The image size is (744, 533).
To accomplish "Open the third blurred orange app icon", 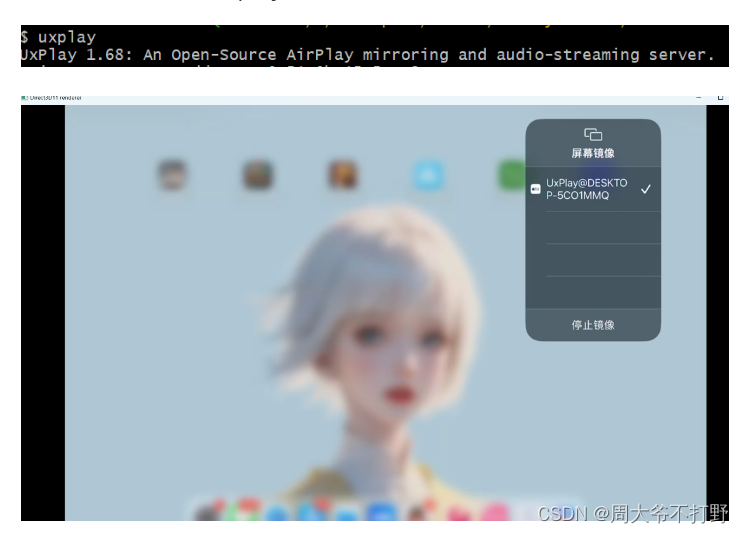I will click(x=343, y=175).
